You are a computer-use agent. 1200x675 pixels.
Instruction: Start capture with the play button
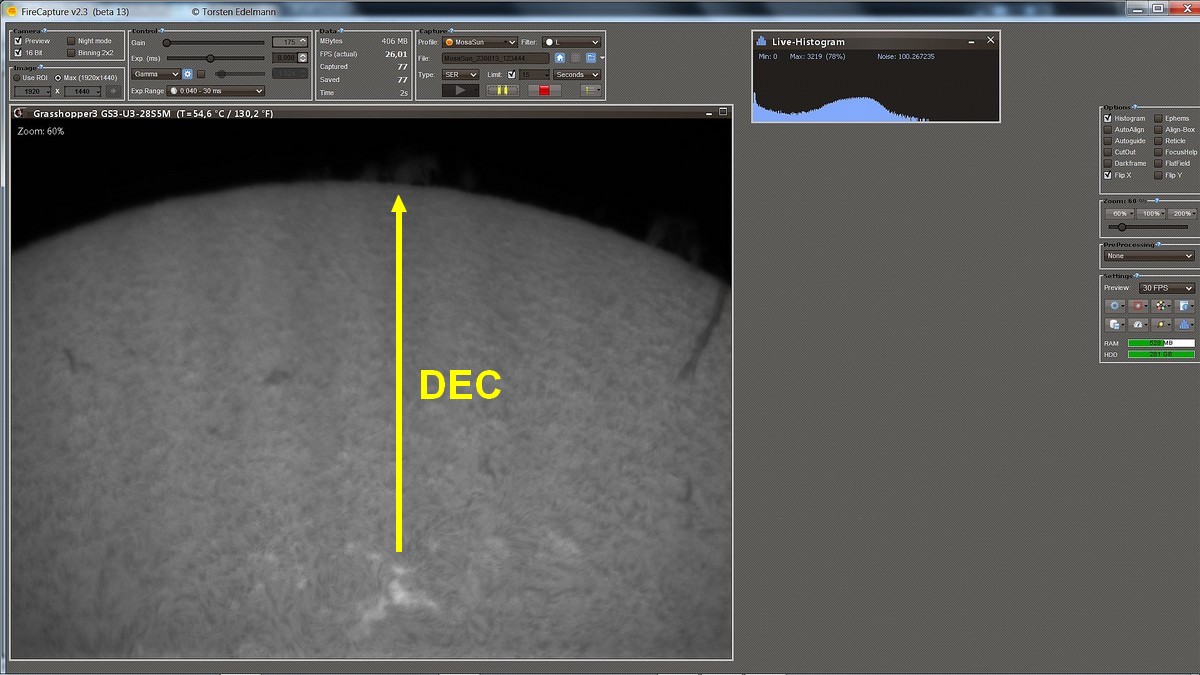tap(460, 90)
